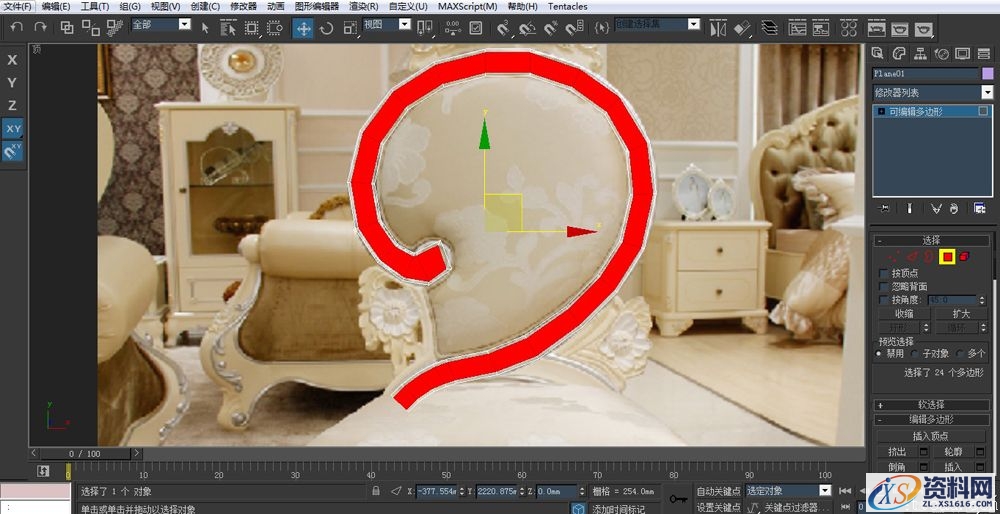Click the Pin Stack icon
The height and width of the screenshot is (514, 1000).
pos(884,208)
